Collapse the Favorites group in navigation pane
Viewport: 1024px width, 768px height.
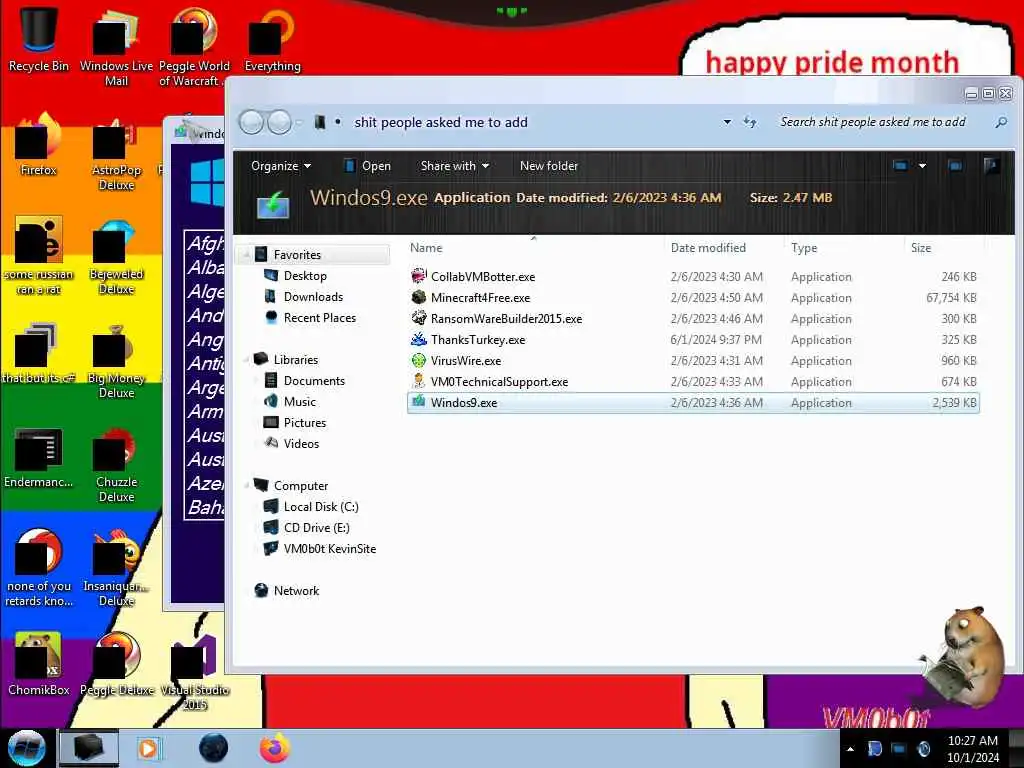[x=246, y=255]
